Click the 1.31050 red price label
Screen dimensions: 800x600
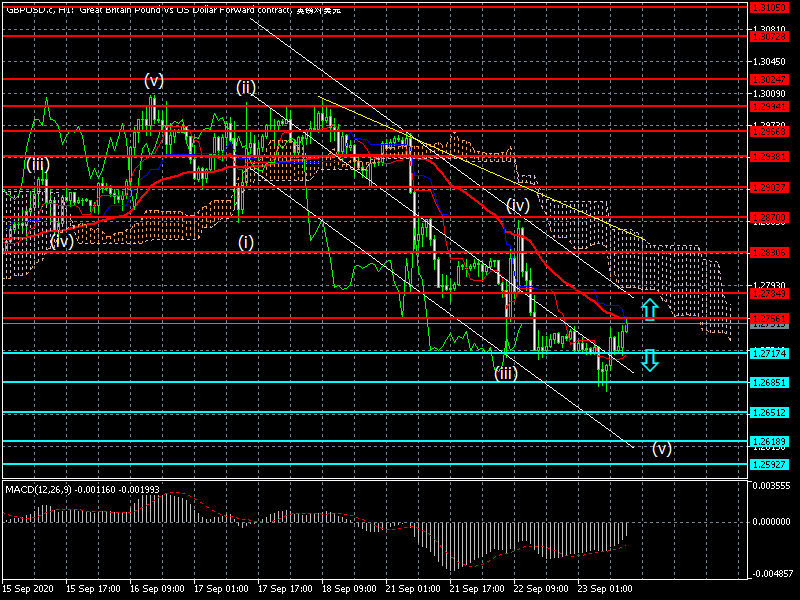[769, 5]
